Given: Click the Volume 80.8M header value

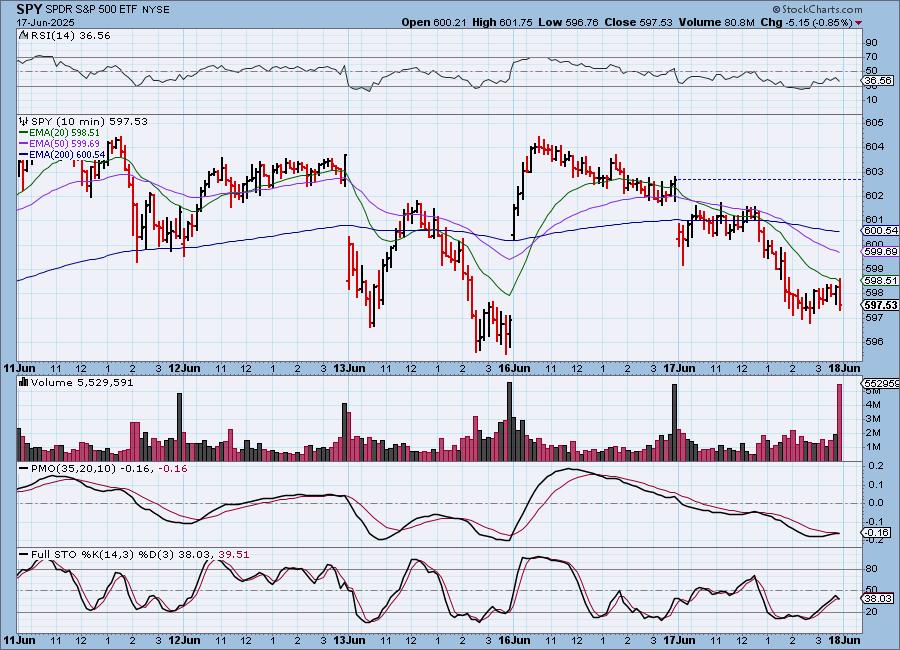Looking at the screenshot, I should point(717,22).
